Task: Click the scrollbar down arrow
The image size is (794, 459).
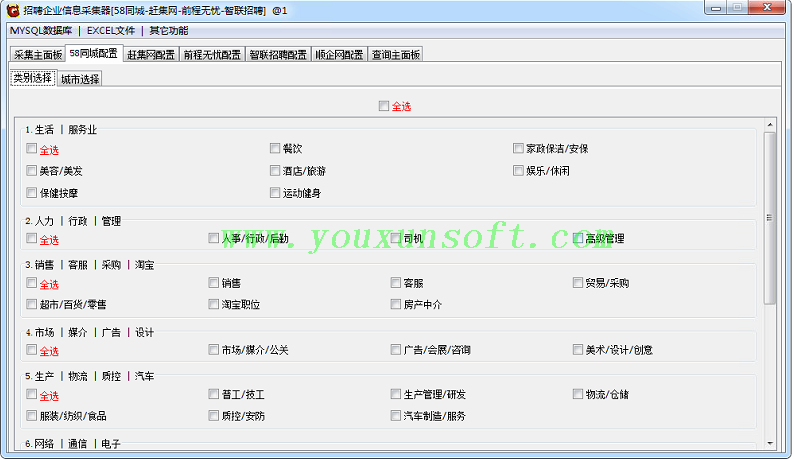Action: click(770, 443)
